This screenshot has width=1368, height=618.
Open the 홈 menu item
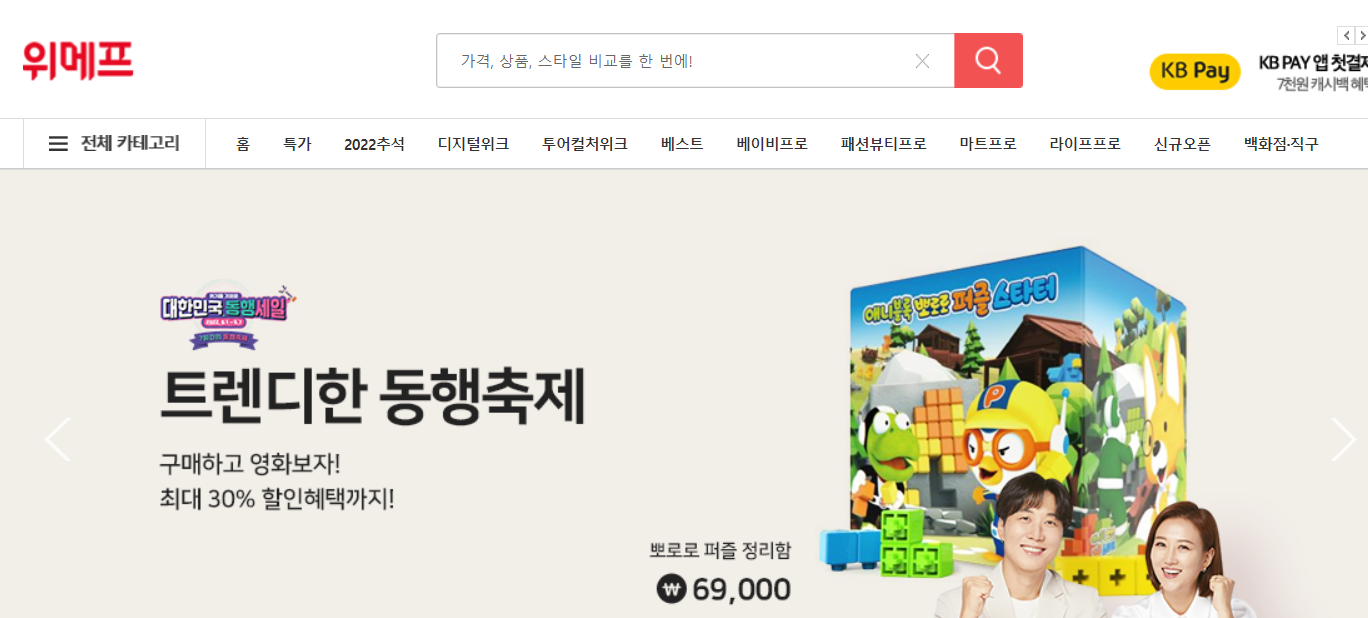tap(243, 144)
